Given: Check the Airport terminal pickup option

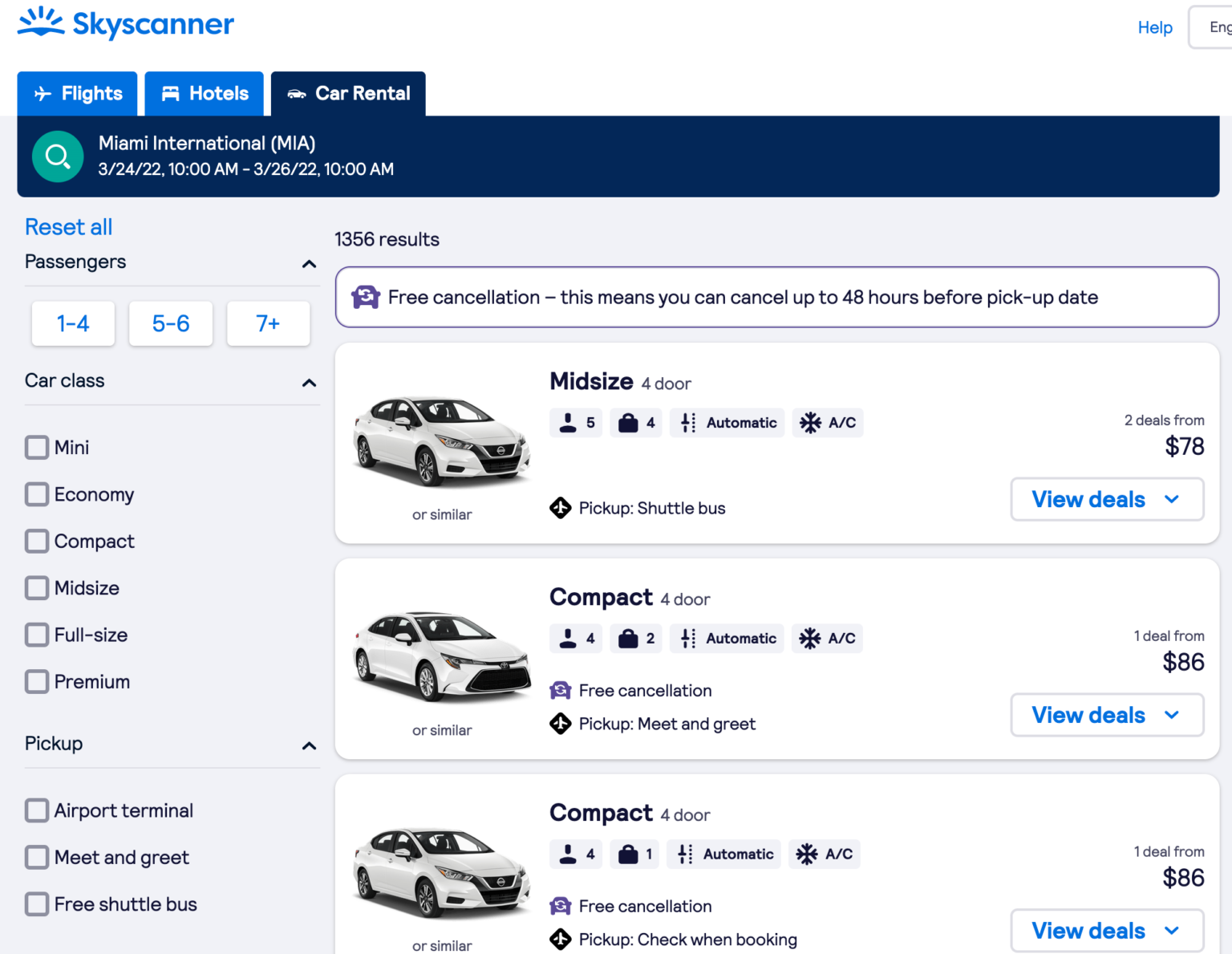Looking at the screenshot, I should click(37, 810).
